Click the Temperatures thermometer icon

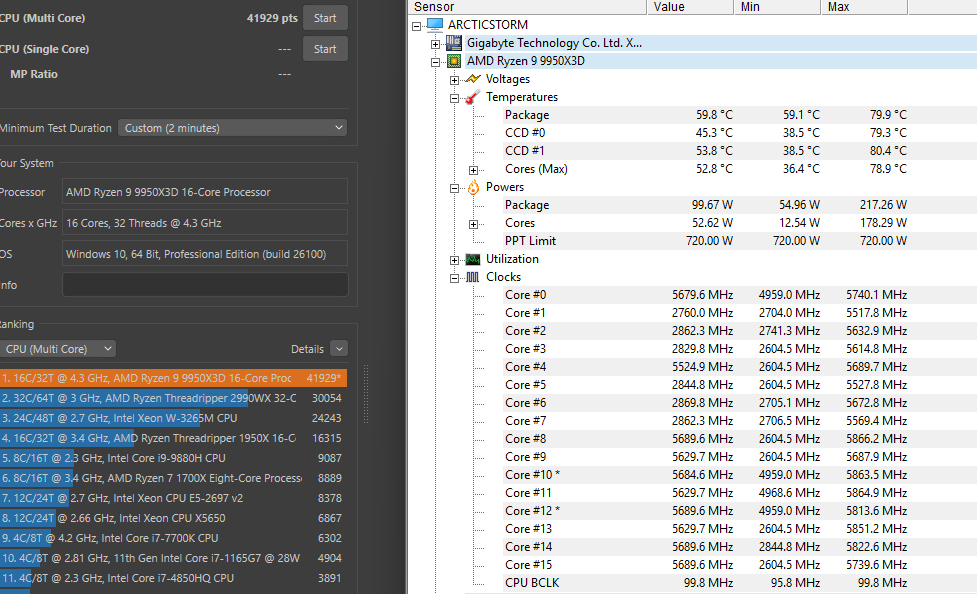[x=473, y=97]
